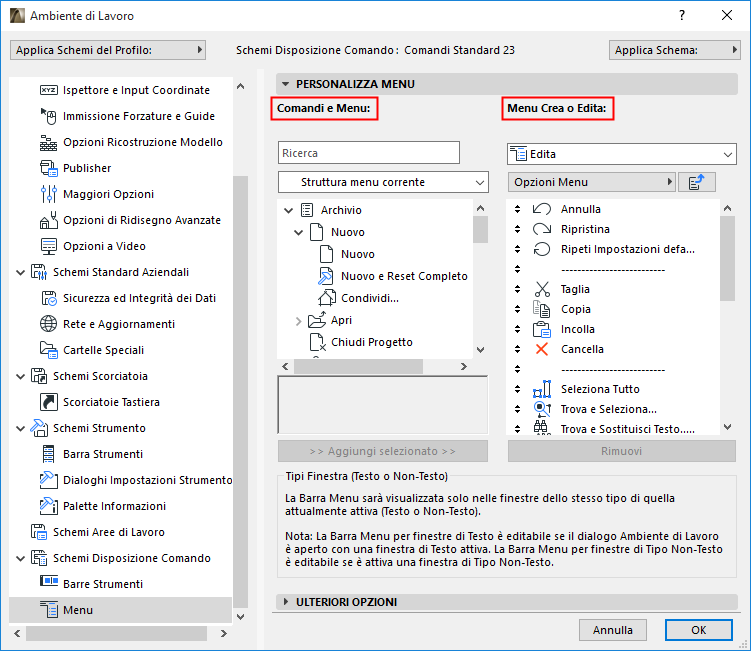
Task: Expand the ULTERIORI OPZIONI section
Action: tap(286, 602)
